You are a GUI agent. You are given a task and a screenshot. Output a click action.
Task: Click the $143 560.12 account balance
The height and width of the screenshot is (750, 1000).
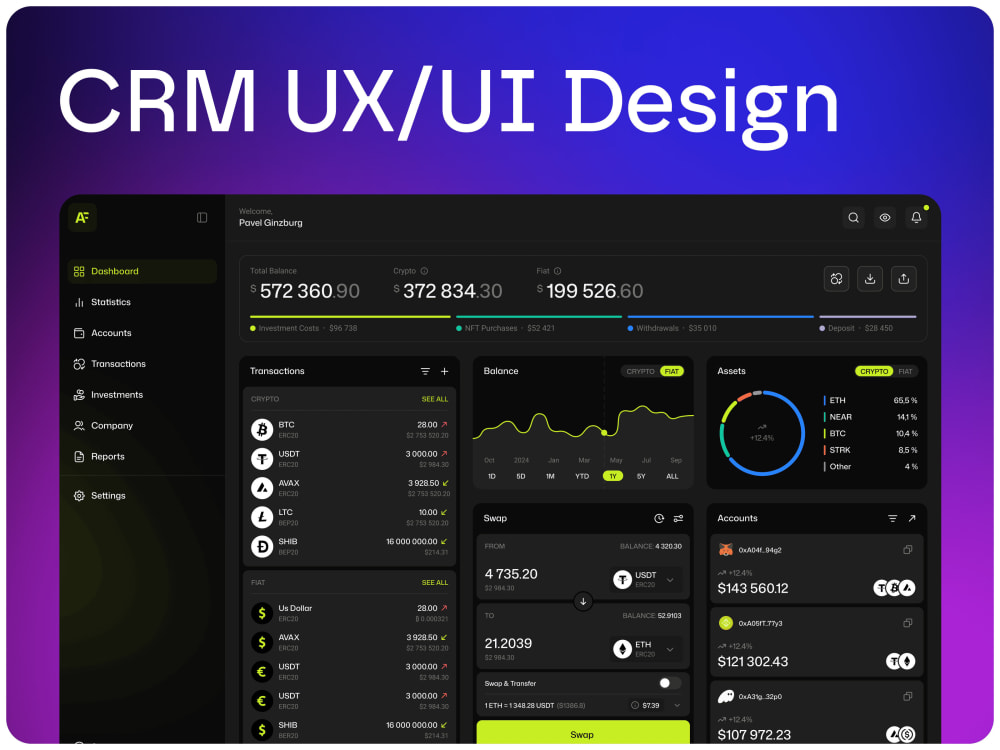(x=753, y=589)
